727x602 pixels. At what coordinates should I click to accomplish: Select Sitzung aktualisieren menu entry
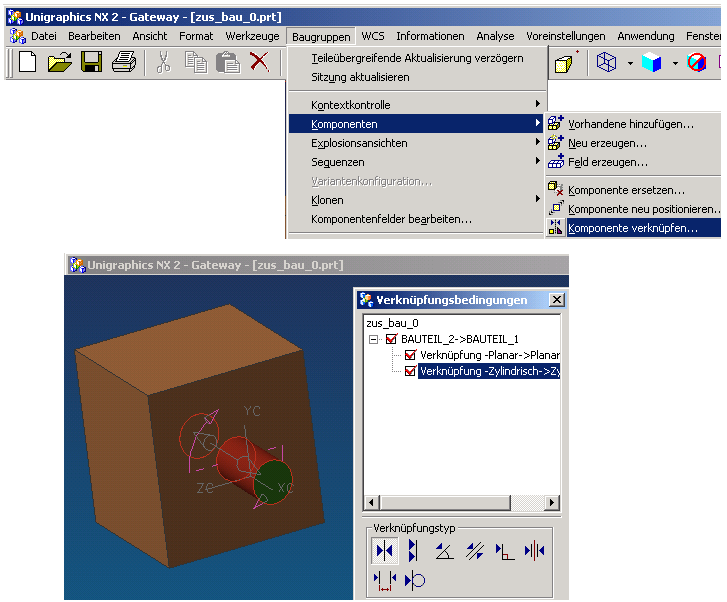coord(417,77)
